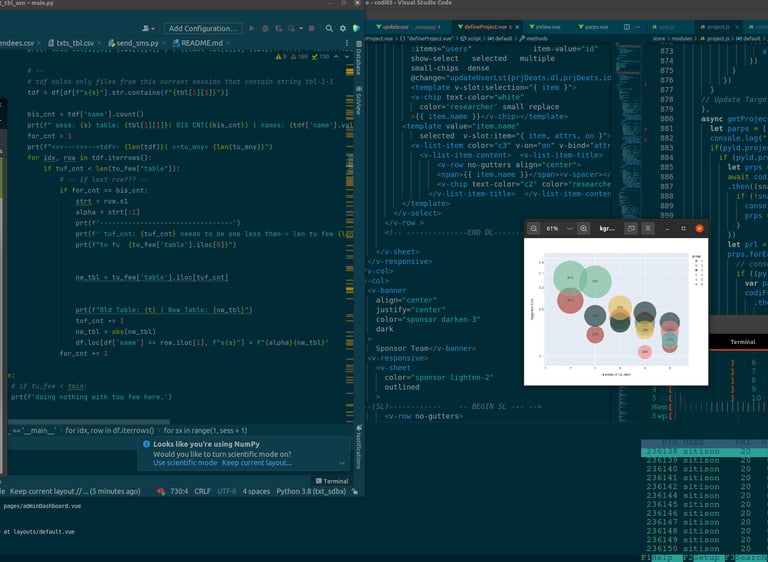
Task: Click the image viewer gallery/copy icon
Action: [631, 228]
